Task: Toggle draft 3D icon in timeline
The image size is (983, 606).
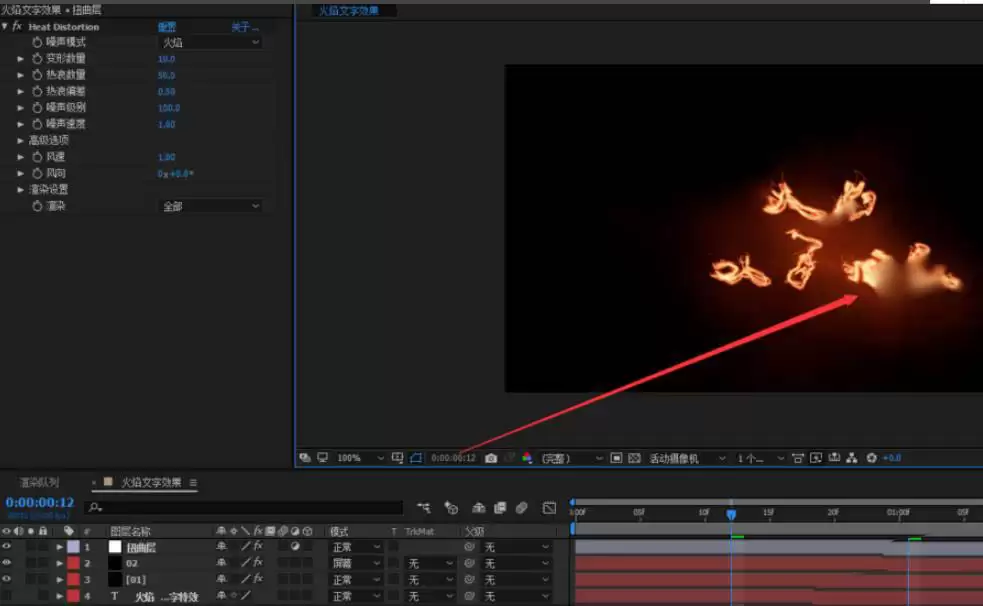Action: [451, 508]
